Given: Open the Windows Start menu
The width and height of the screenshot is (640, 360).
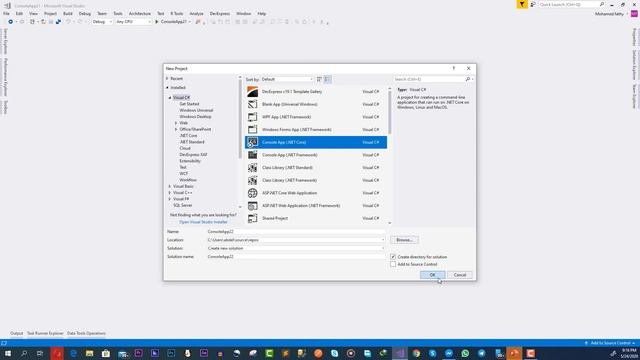Looking at the screenshot, I should pos(8,353).
